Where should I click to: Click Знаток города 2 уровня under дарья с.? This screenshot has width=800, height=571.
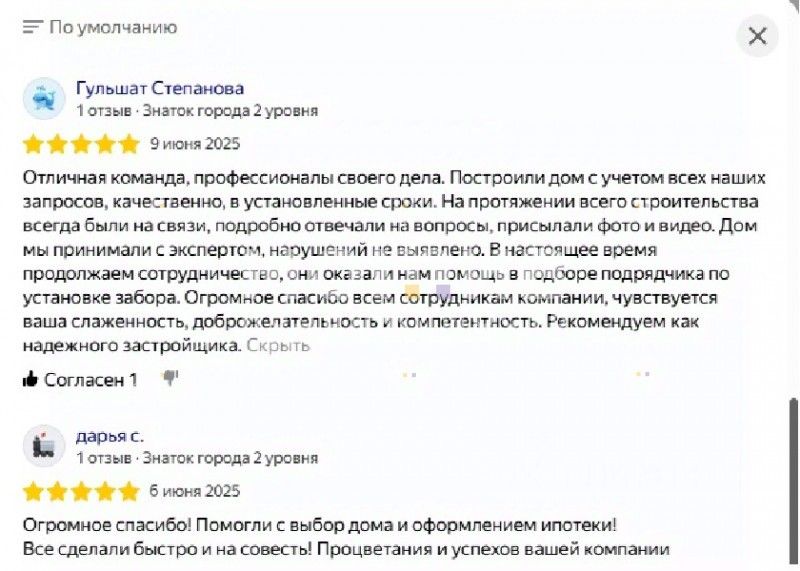(231, 458)
